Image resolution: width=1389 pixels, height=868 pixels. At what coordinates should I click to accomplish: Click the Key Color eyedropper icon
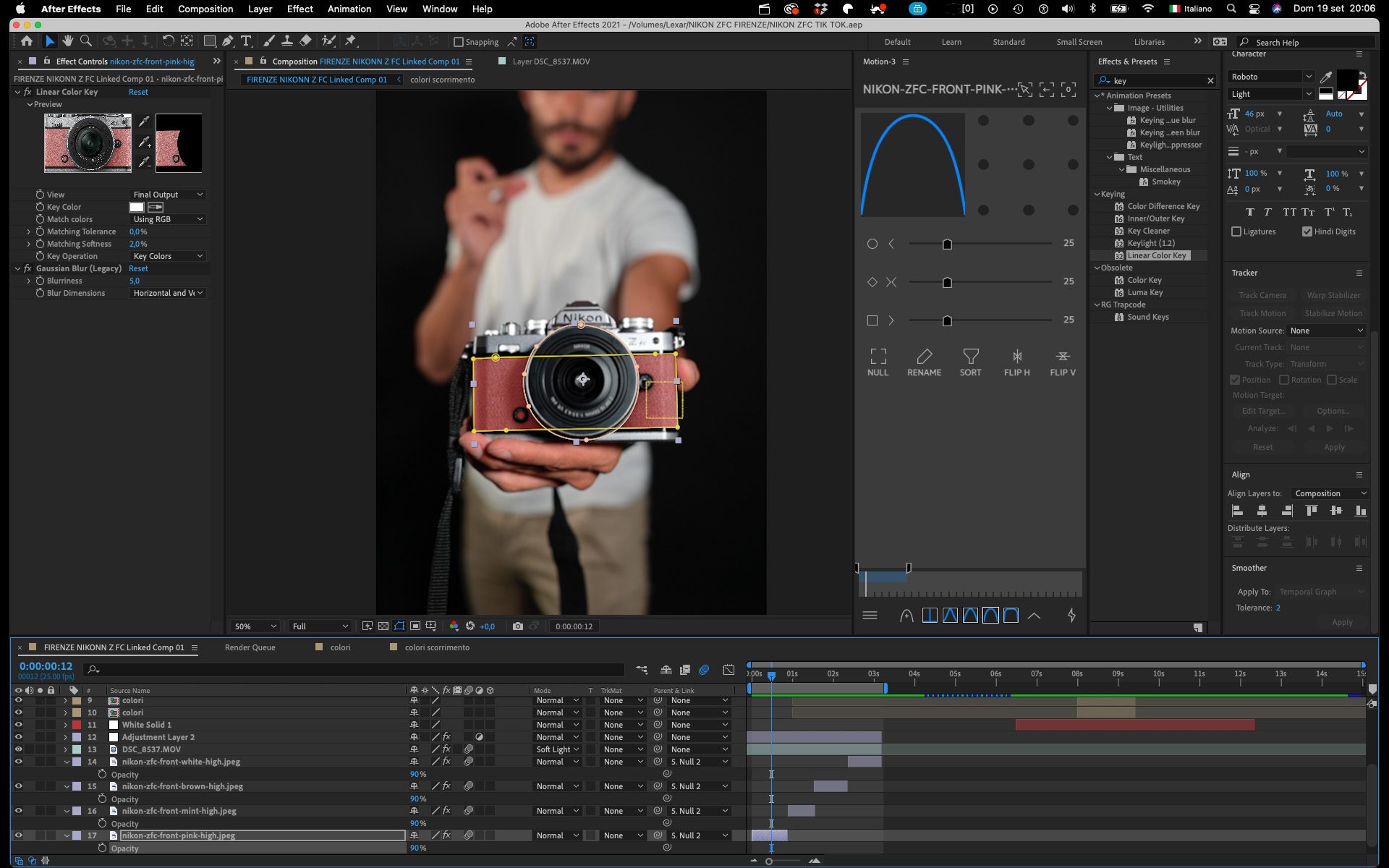click(x=156, y=207)
